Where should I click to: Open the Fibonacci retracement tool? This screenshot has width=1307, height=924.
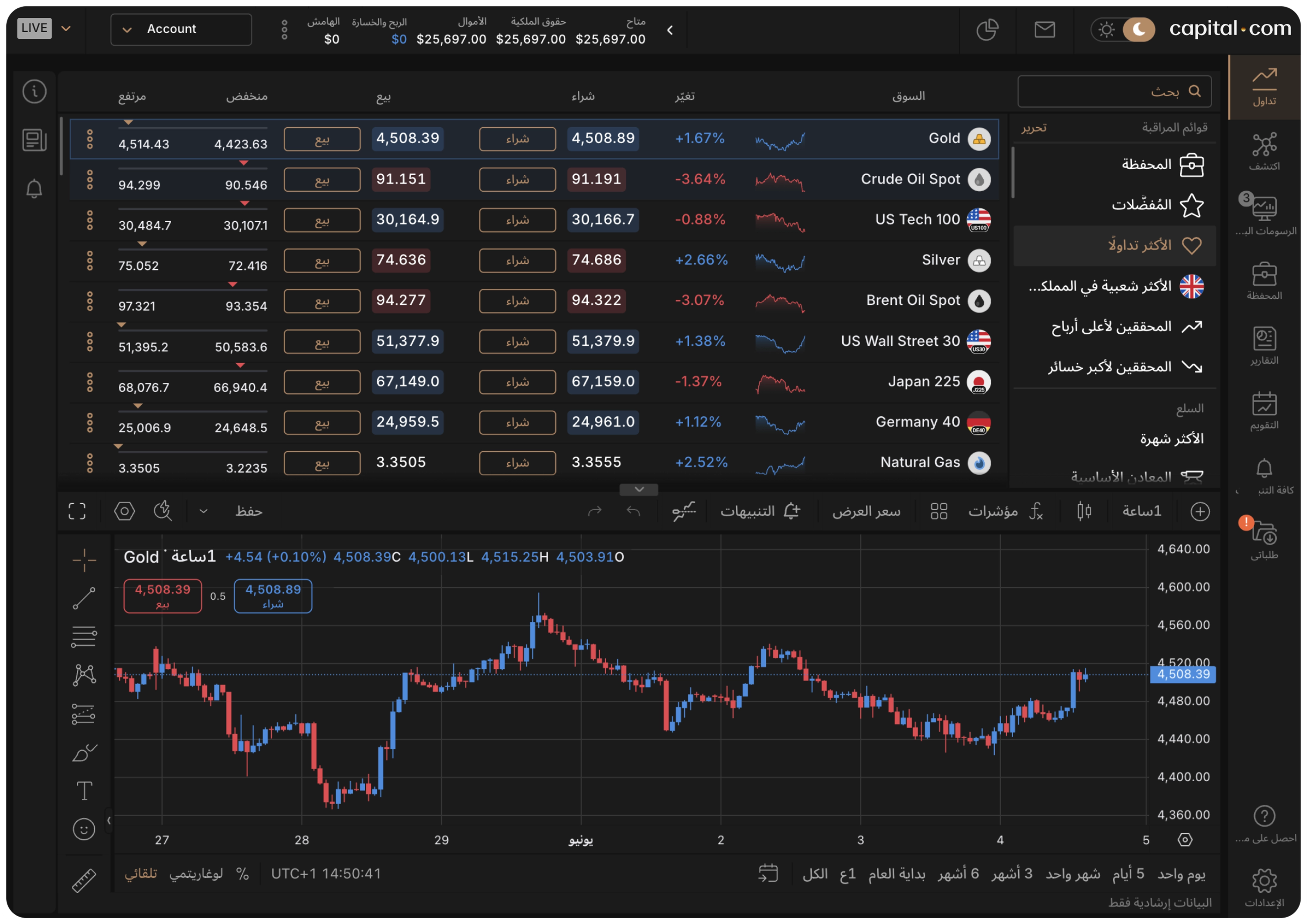pos(84,637)
